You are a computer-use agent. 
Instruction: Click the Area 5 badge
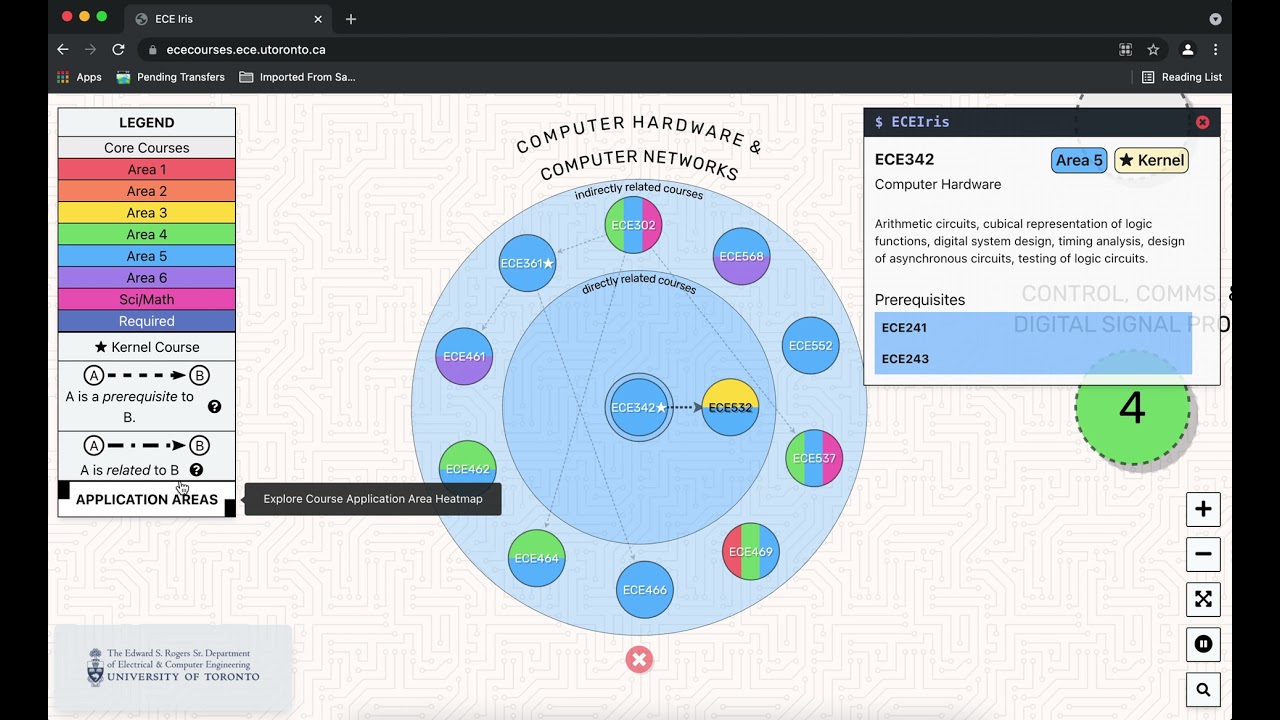[x=1079, y=160]
